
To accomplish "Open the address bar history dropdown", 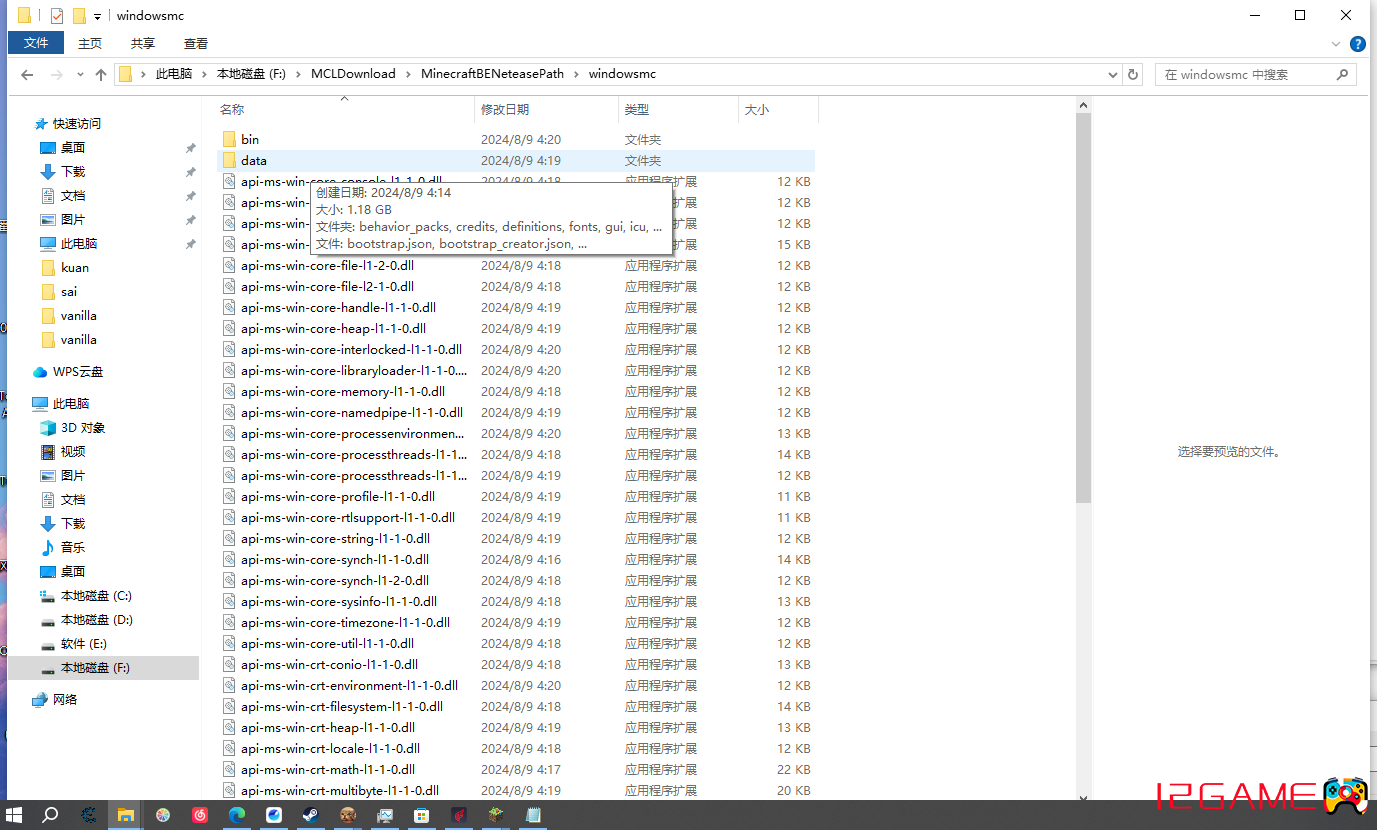I will (x=1113, y=74).
